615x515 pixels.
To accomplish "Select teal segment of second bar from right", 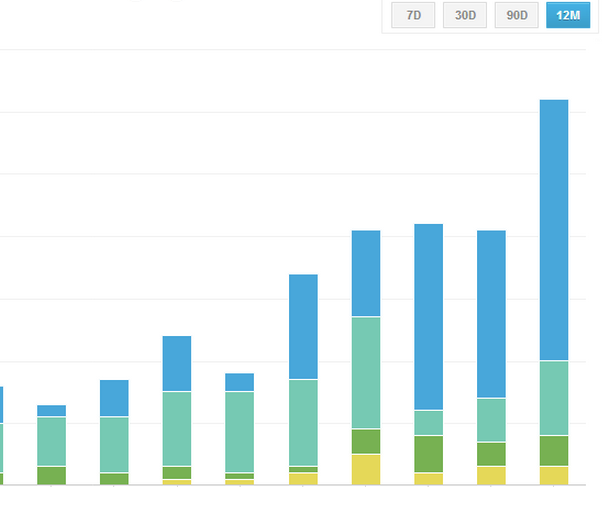I will tap(491, 420).
